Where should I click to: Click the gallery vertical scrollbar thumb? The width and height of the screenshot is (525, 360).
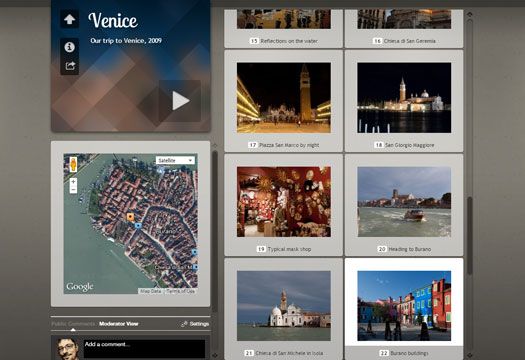click(470, 235)
